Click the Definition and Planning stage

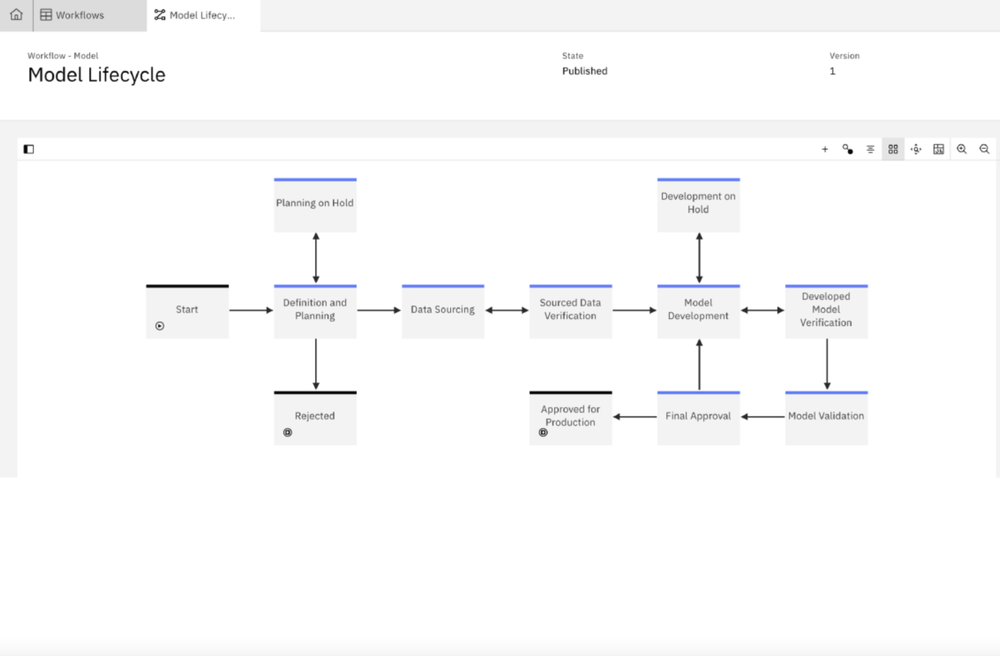point(315,311)
